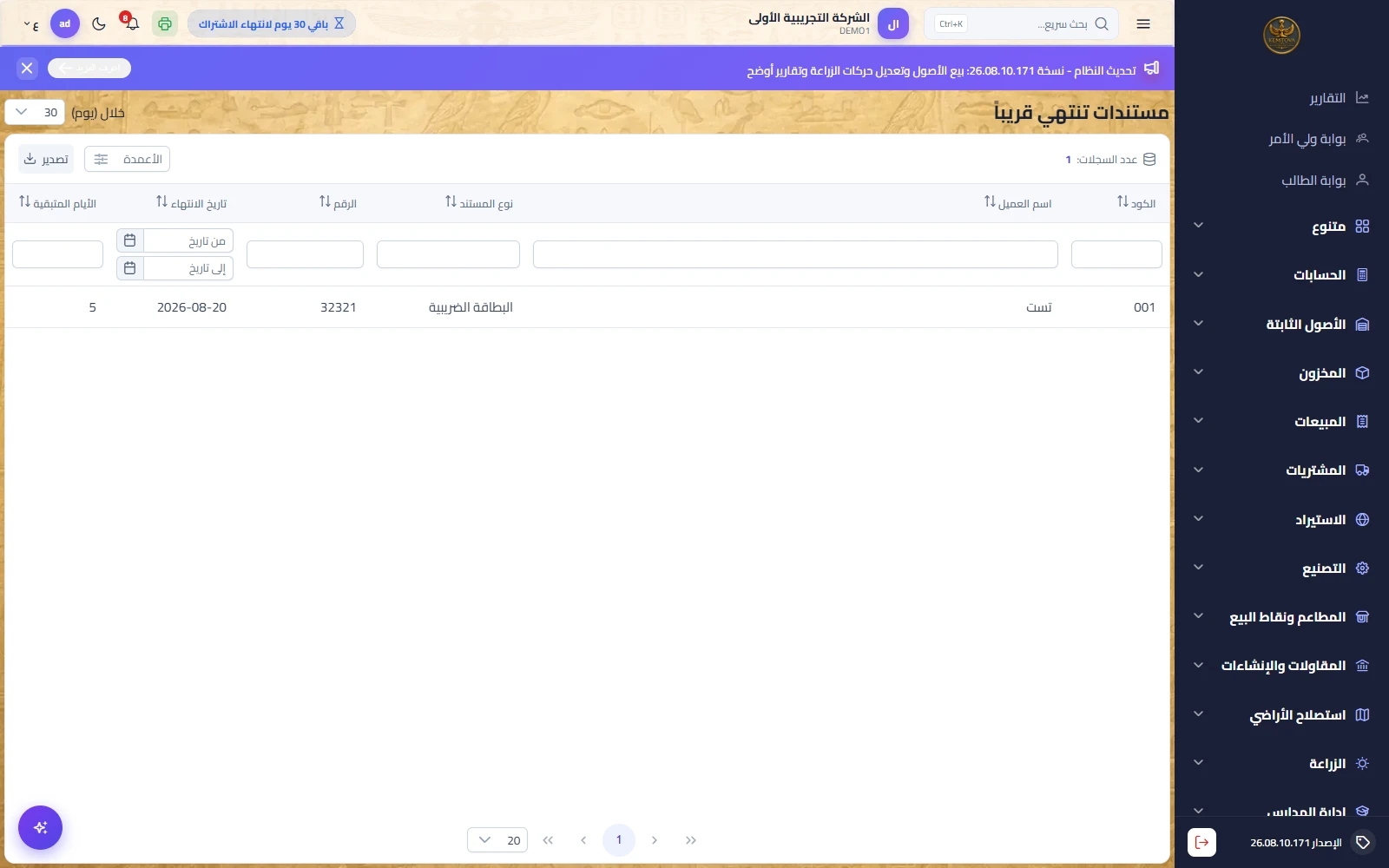Image resolution: width=1389 pixels, height=868 pixels.
Task: Expand the 'المشتريات' sidebar section
Action: pos(1281,470)
